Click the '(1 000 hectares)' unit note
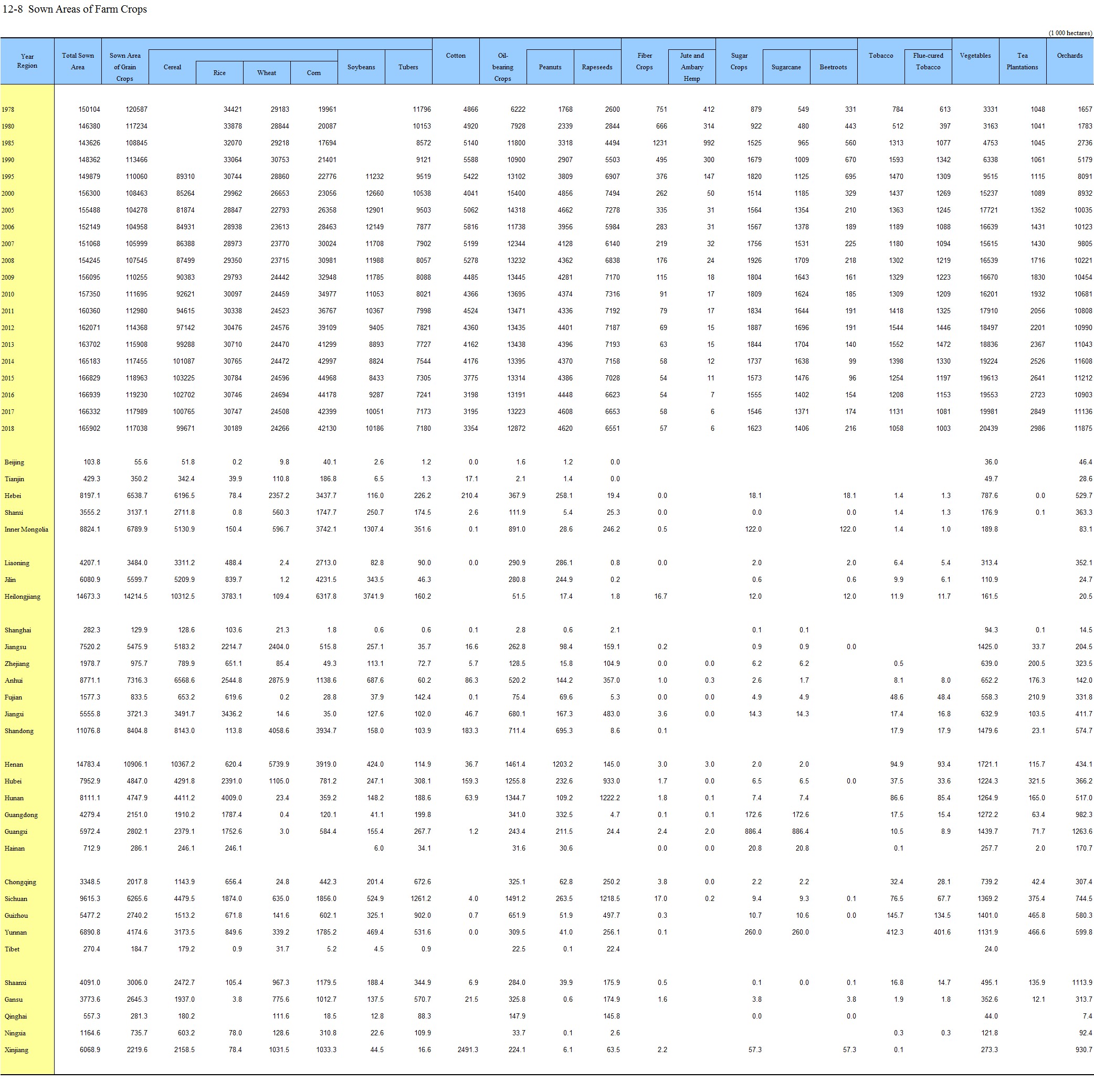The height and width of the screenshot is (1092, 1094). [x=1070, y=33]
